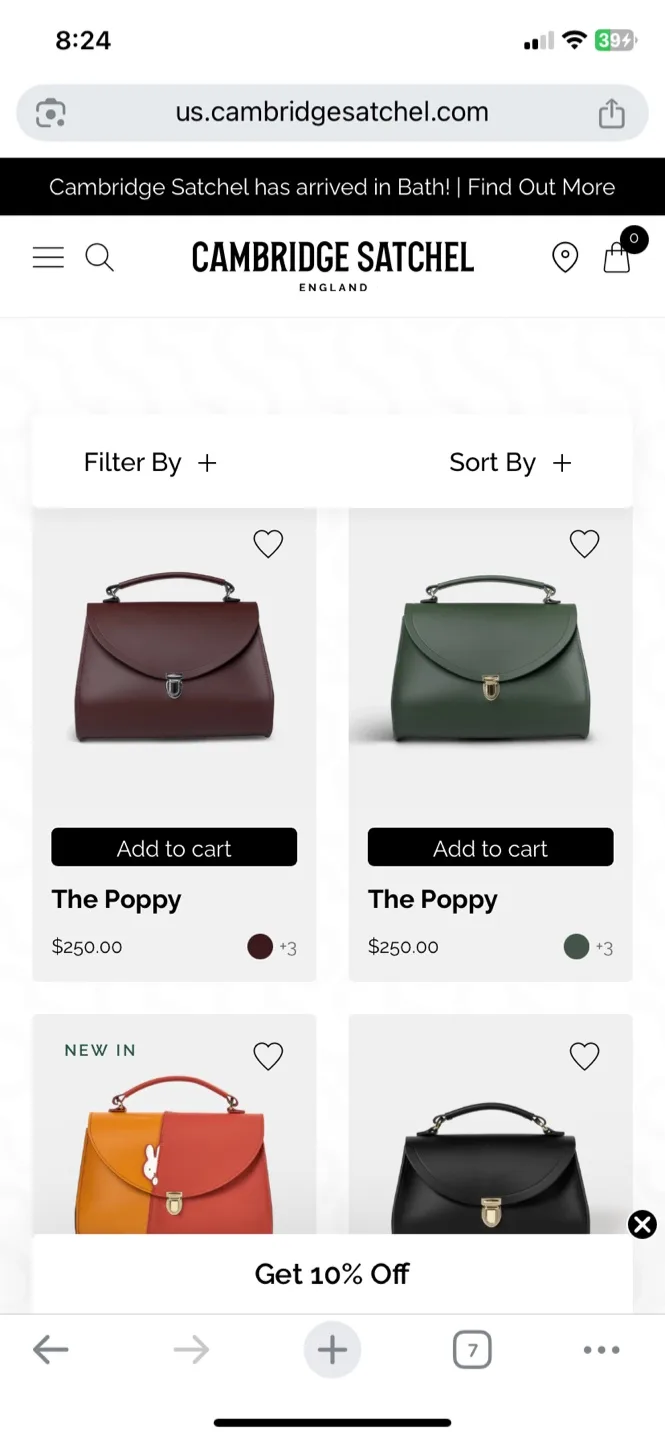Open the hamburger navigation menu
Viewport: 665px width, 1440px height.
[x=47, y=257]
